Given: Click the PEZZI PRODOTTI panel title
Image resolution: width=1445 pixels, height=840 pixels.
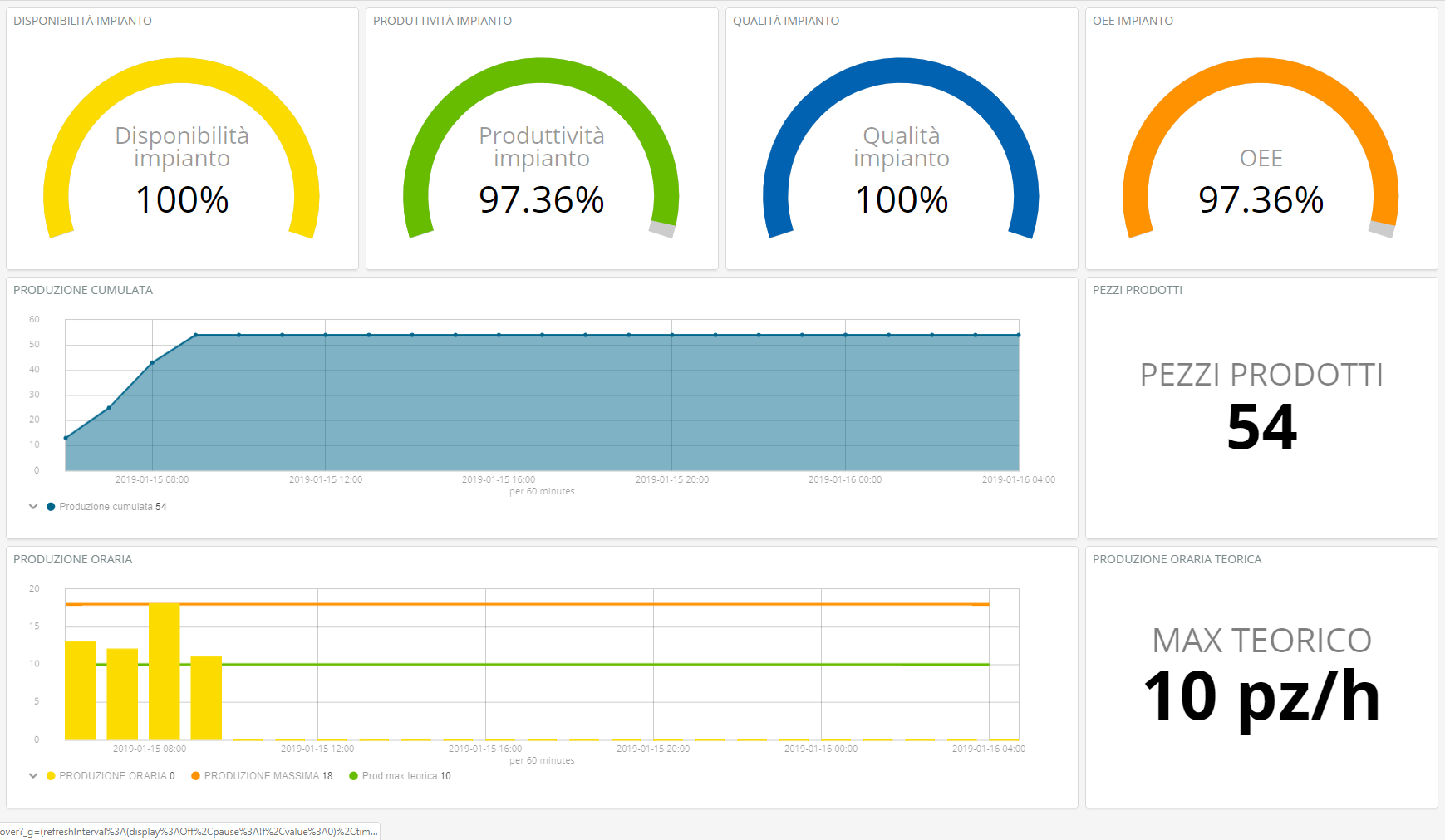Looking at the screenshot, I should pos(1137,290).
